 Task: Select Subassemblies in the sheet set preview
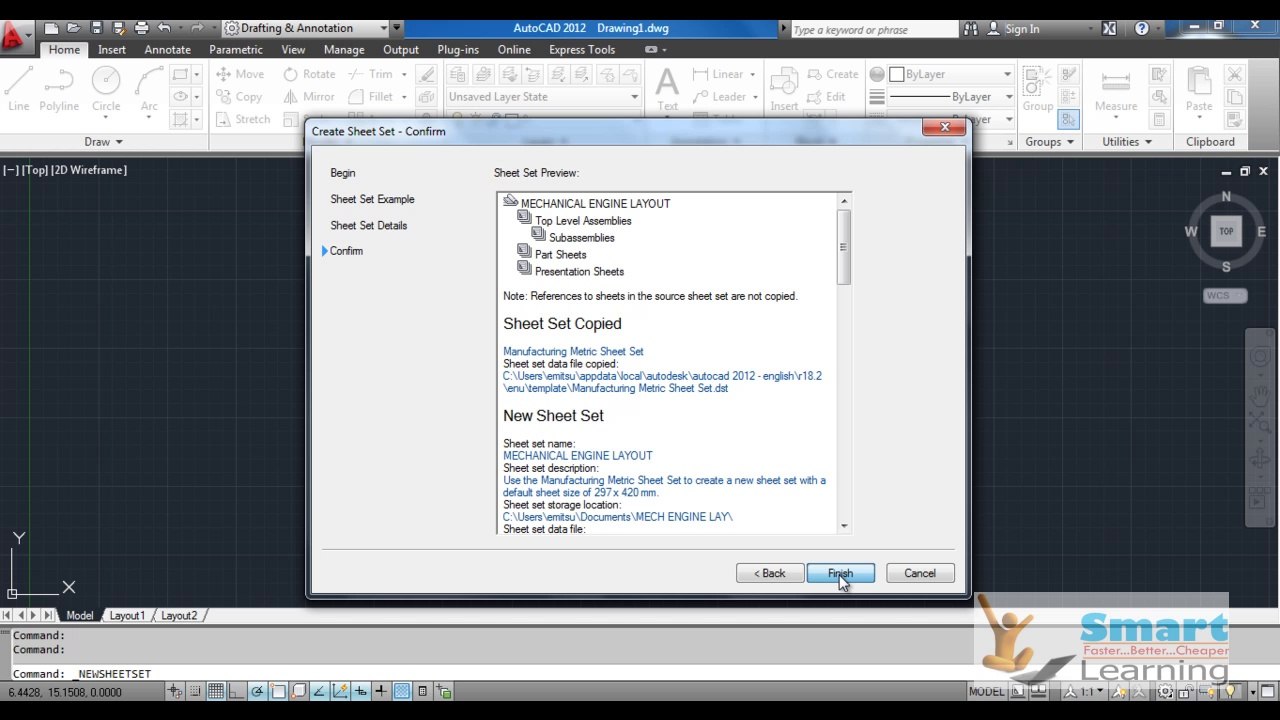[x=581, y=237]
